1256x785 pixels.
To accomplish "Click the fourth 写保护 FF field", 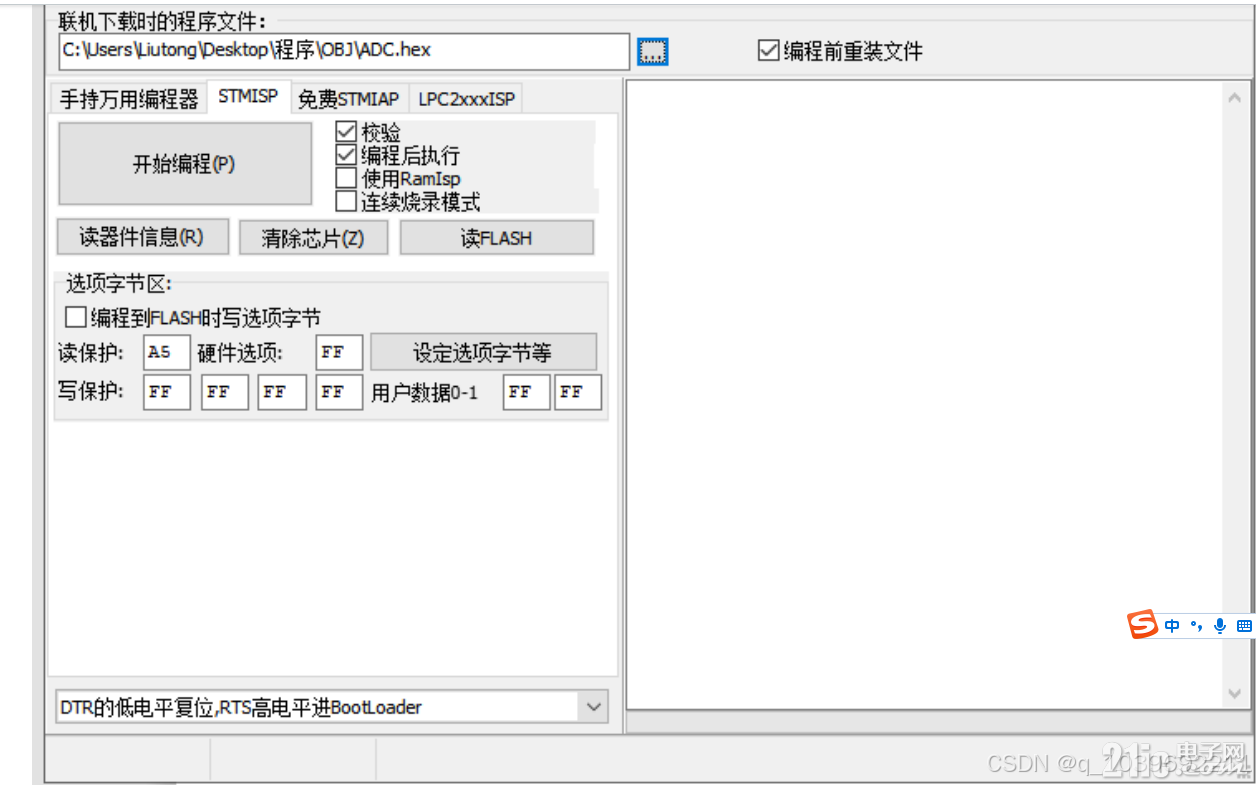I will tap(339, 392).
